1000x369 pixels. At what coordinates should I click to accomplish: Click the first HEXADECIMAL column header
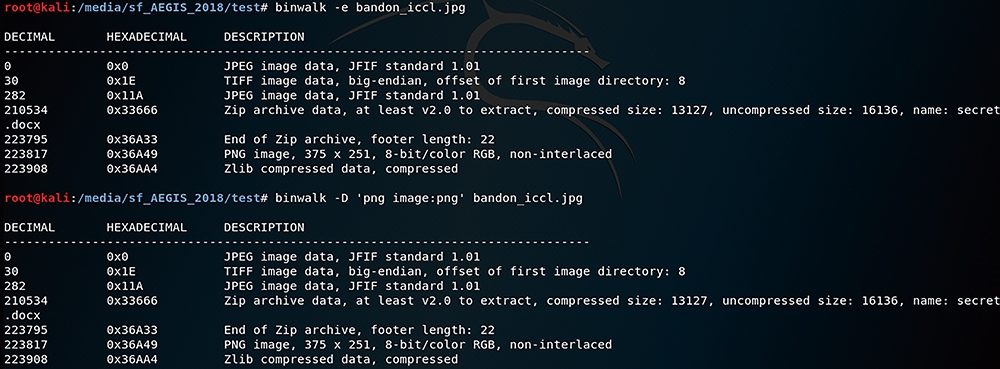tap(147, 37)
